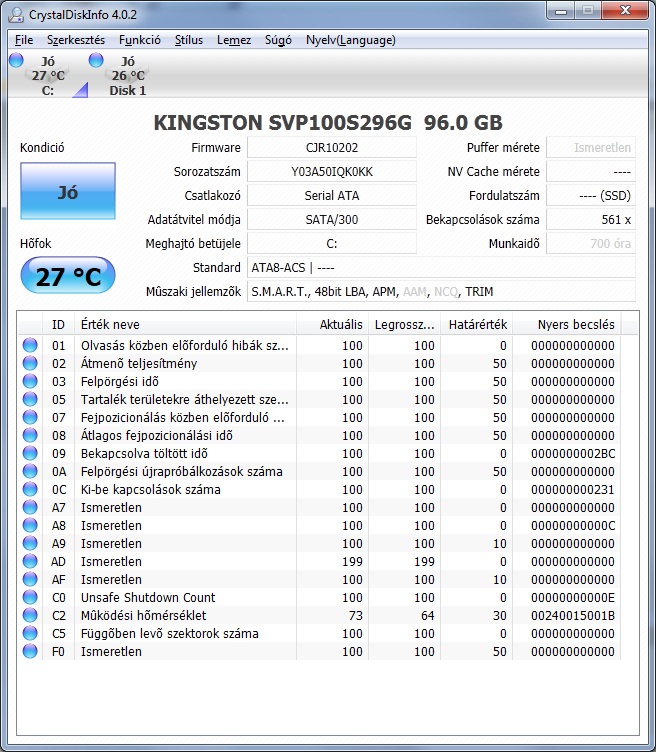The height and width of the screenshot is (752, 656).
Task: Click the drive letter field C:
Action: (332, 243)
